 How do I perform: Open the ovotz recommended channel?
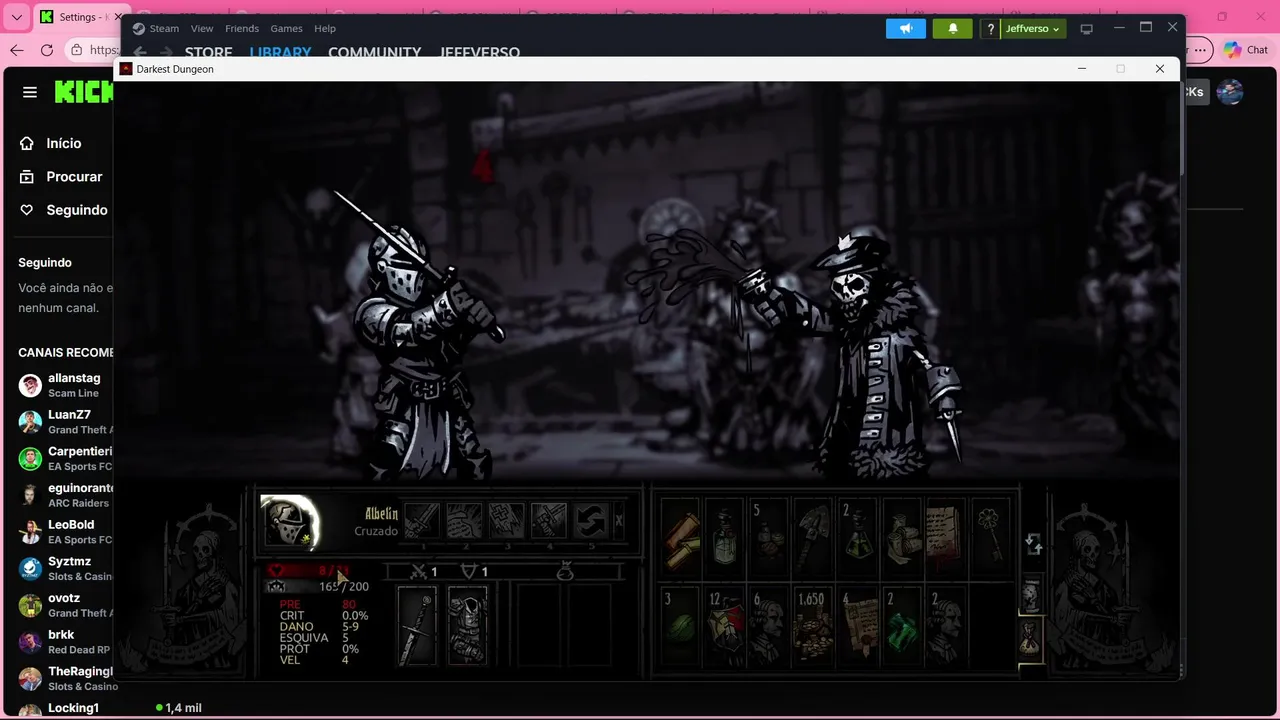coord(65,605)
